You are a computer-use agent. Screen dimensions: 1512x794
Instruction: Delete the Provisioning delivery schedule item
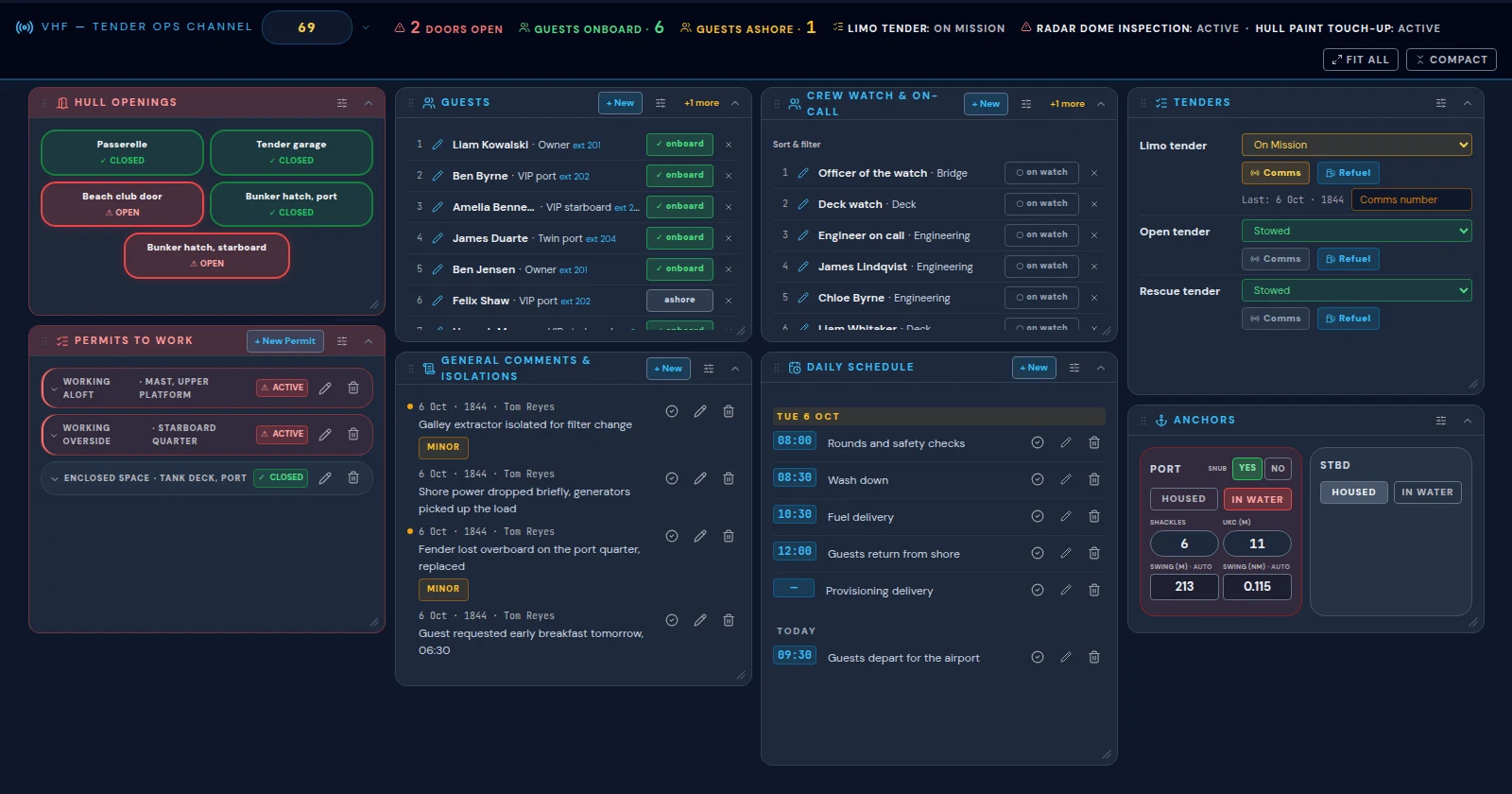[1094, 590]
